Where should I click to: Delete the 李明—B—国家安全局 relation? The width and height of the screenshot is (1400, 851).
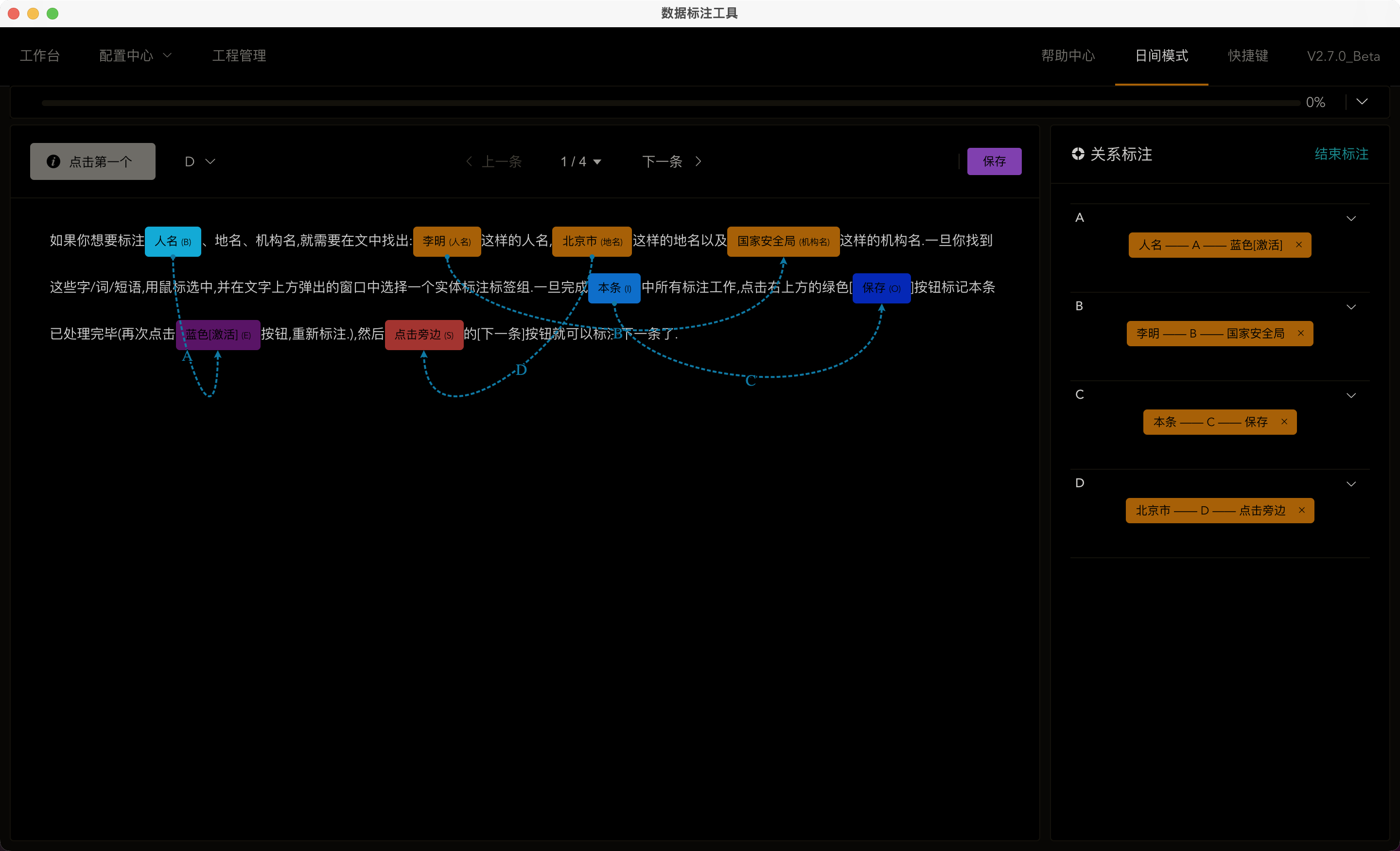pyautogui.click(x=1300, y=333)
